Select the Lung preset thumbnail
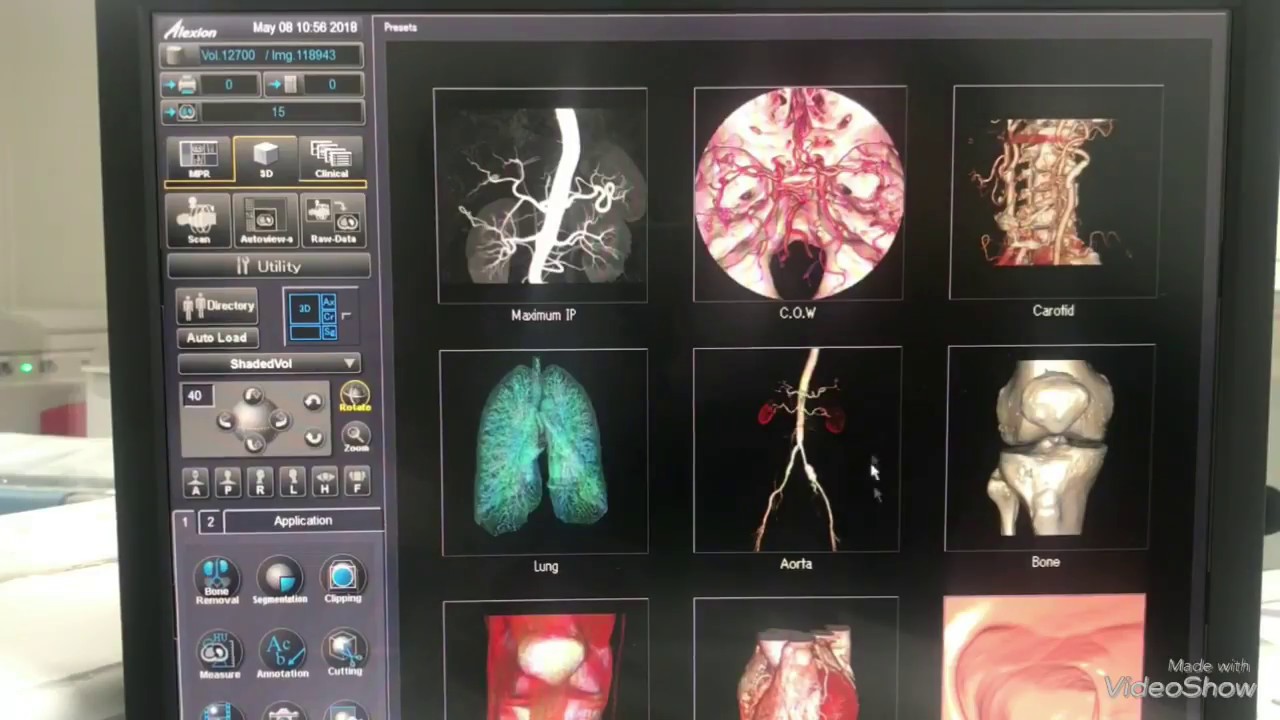Screen dimensions: 1280x720 pos(544,451)
